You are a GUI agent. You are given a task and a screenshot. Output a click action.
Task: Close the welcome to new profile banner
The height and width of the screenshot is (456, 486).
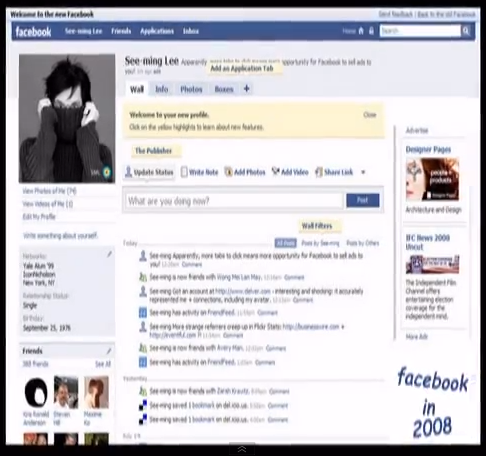coord(370,115)
